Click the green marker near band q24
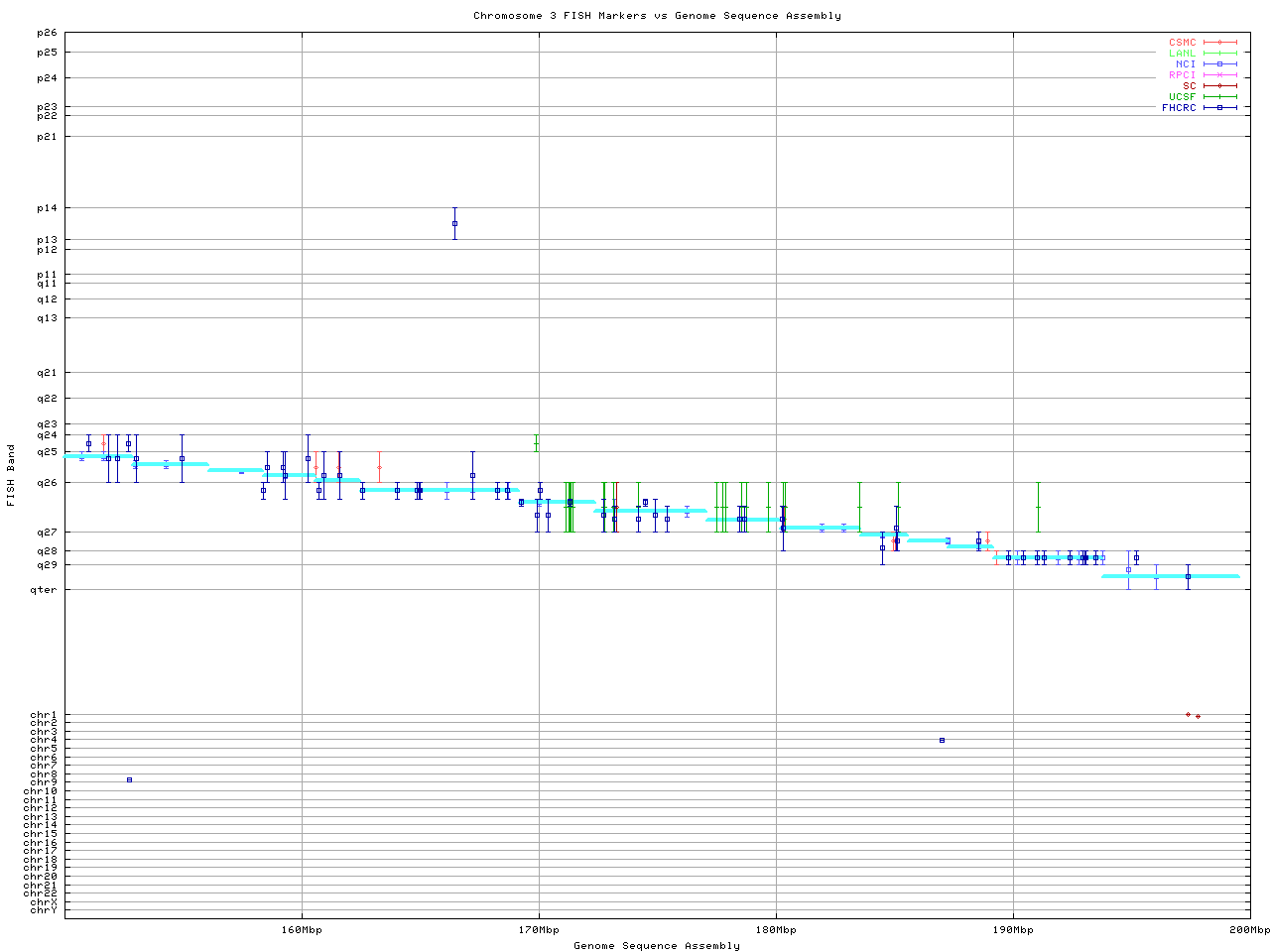Image resolution: width=1270 pixels, height=952 pixels. coord(537,442)
